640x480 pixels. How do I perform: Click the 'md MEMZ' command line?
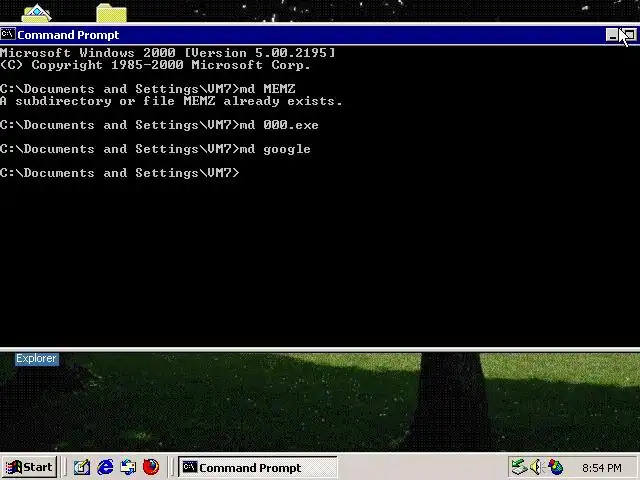(148, 89)
